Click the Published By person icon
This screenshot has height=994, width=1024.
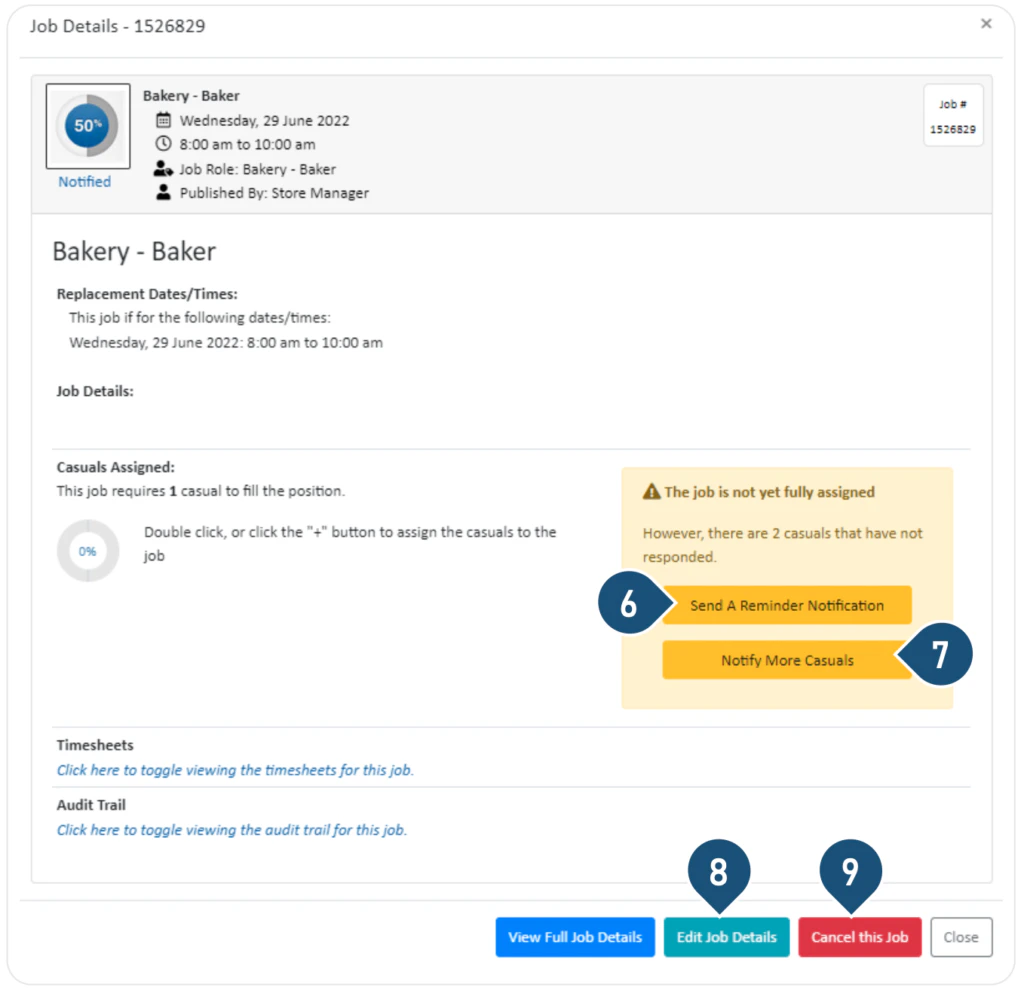[x=163, y=193]
